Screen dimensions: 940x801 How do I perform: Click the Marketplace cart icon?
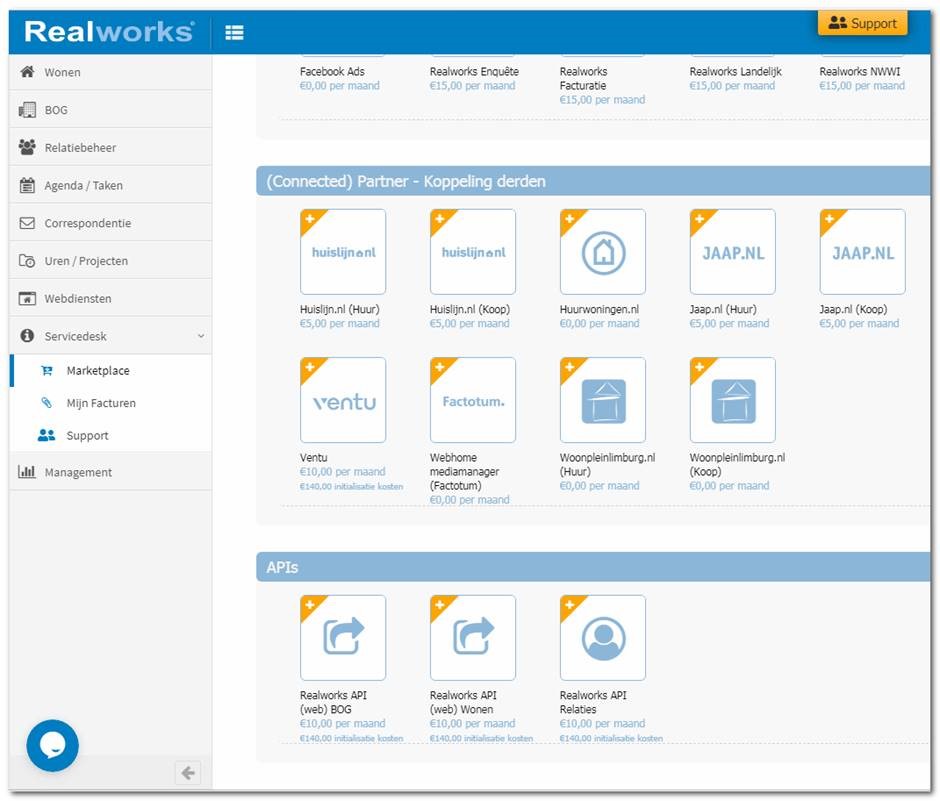[47, 371]
